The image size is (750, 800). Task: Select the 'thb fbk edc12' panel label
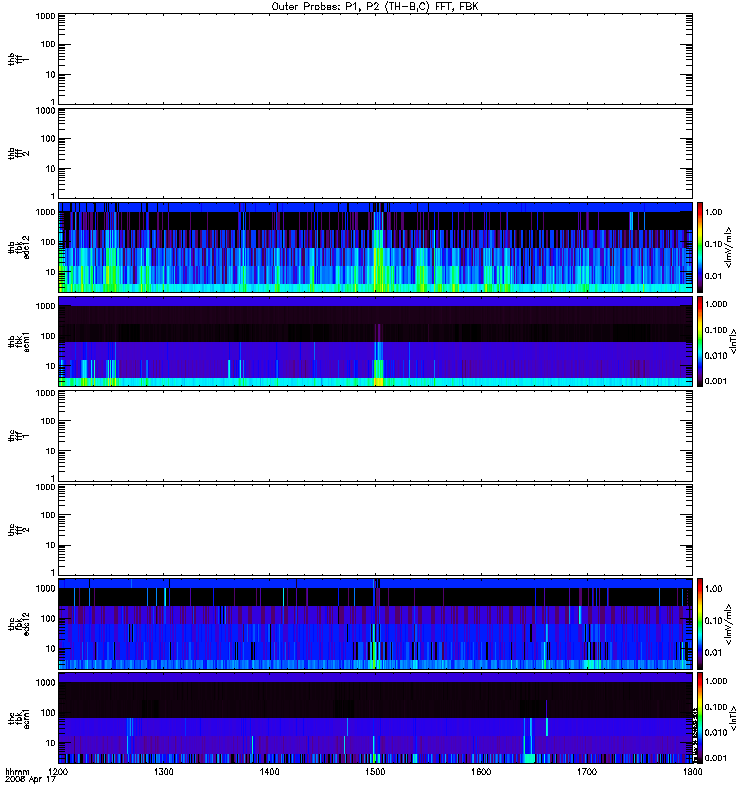[x=18, y=247]
